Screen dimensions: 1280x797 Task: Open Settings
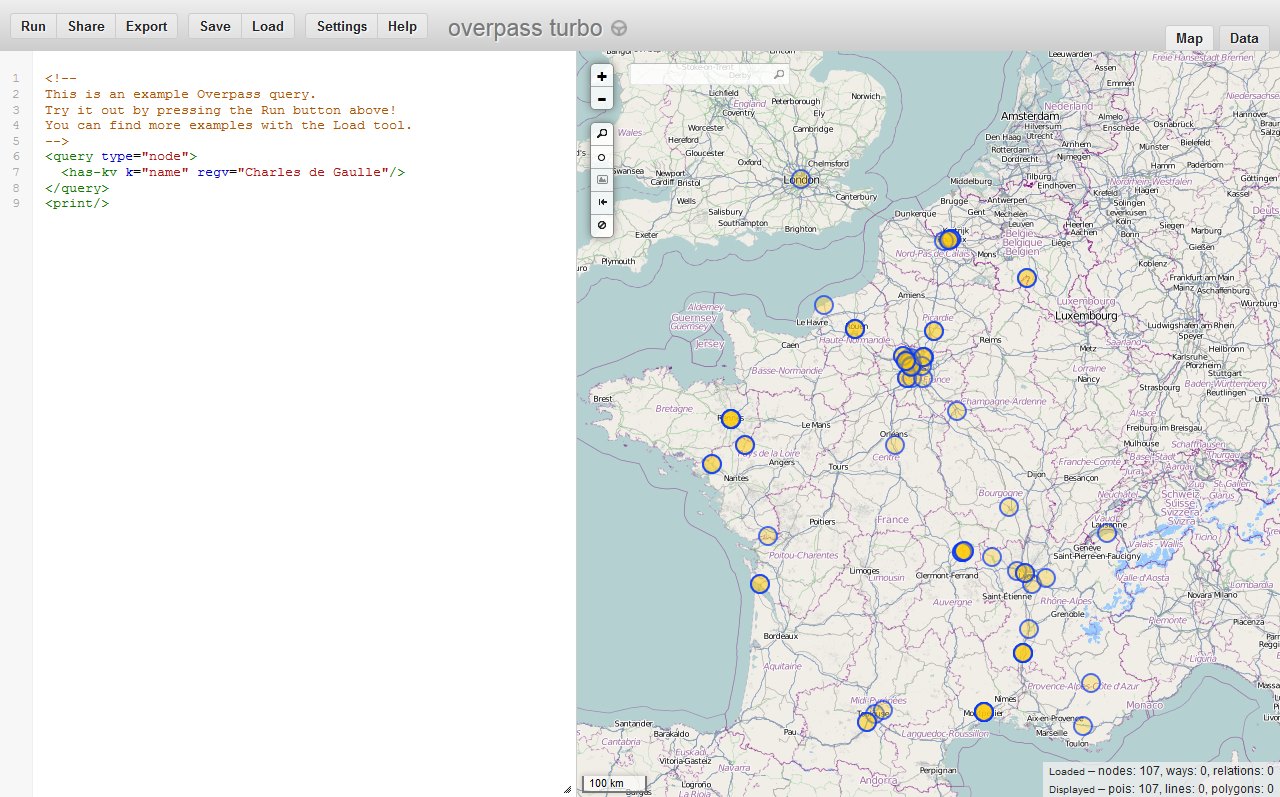tap(341, 26)
